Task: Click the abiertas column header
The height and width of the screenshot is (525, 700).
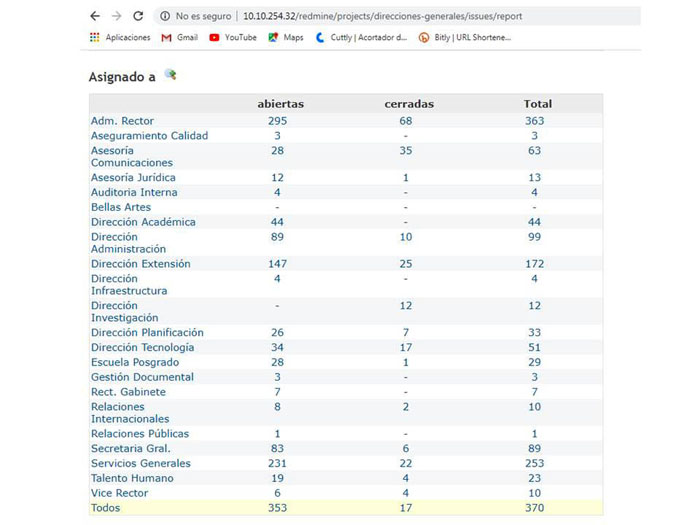Action: pyautogui.click(x=280, y=104)
